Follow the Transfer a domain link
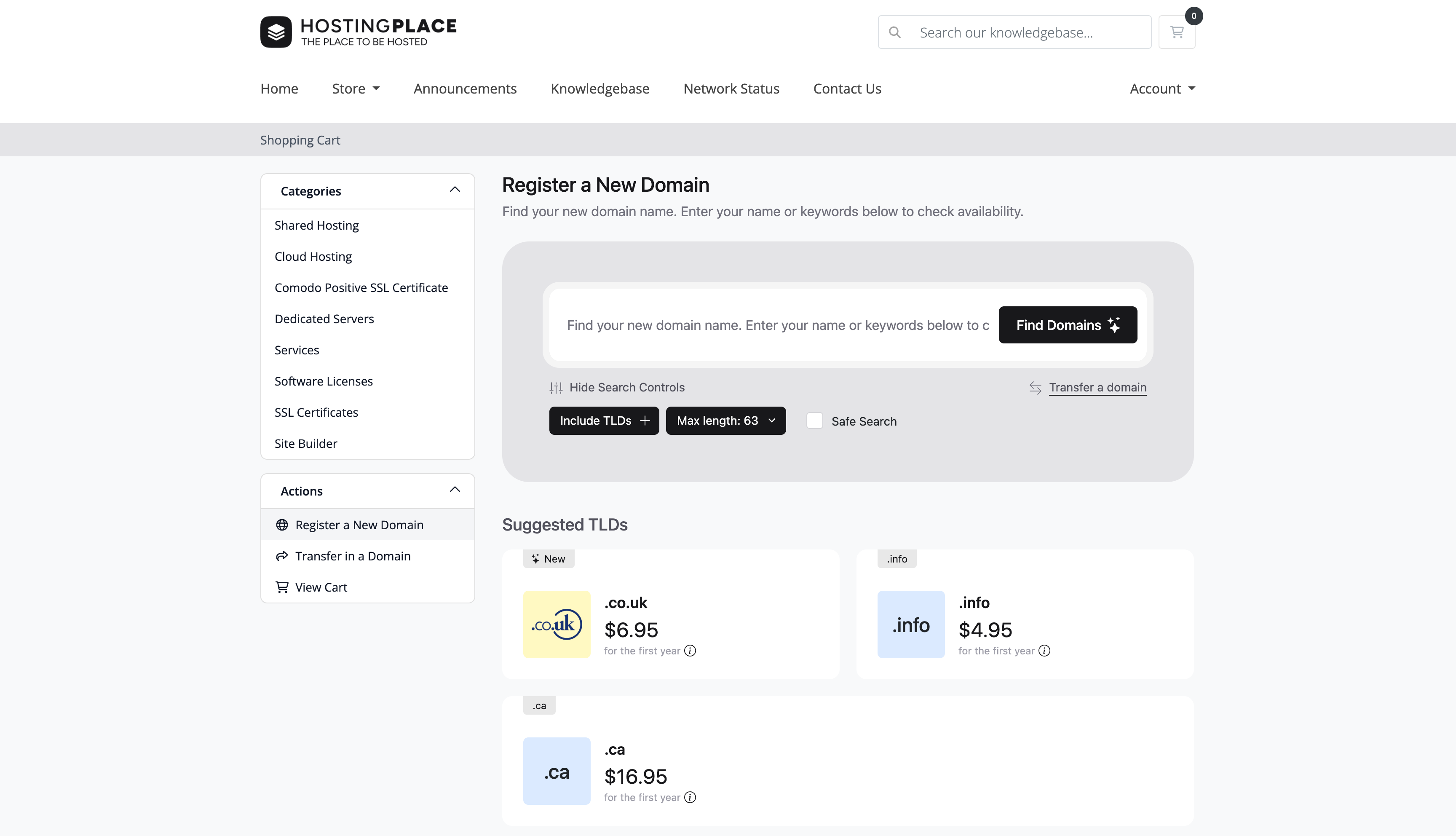The width and height of the screenshot is (1456, 836). (x=1097, y=388)
